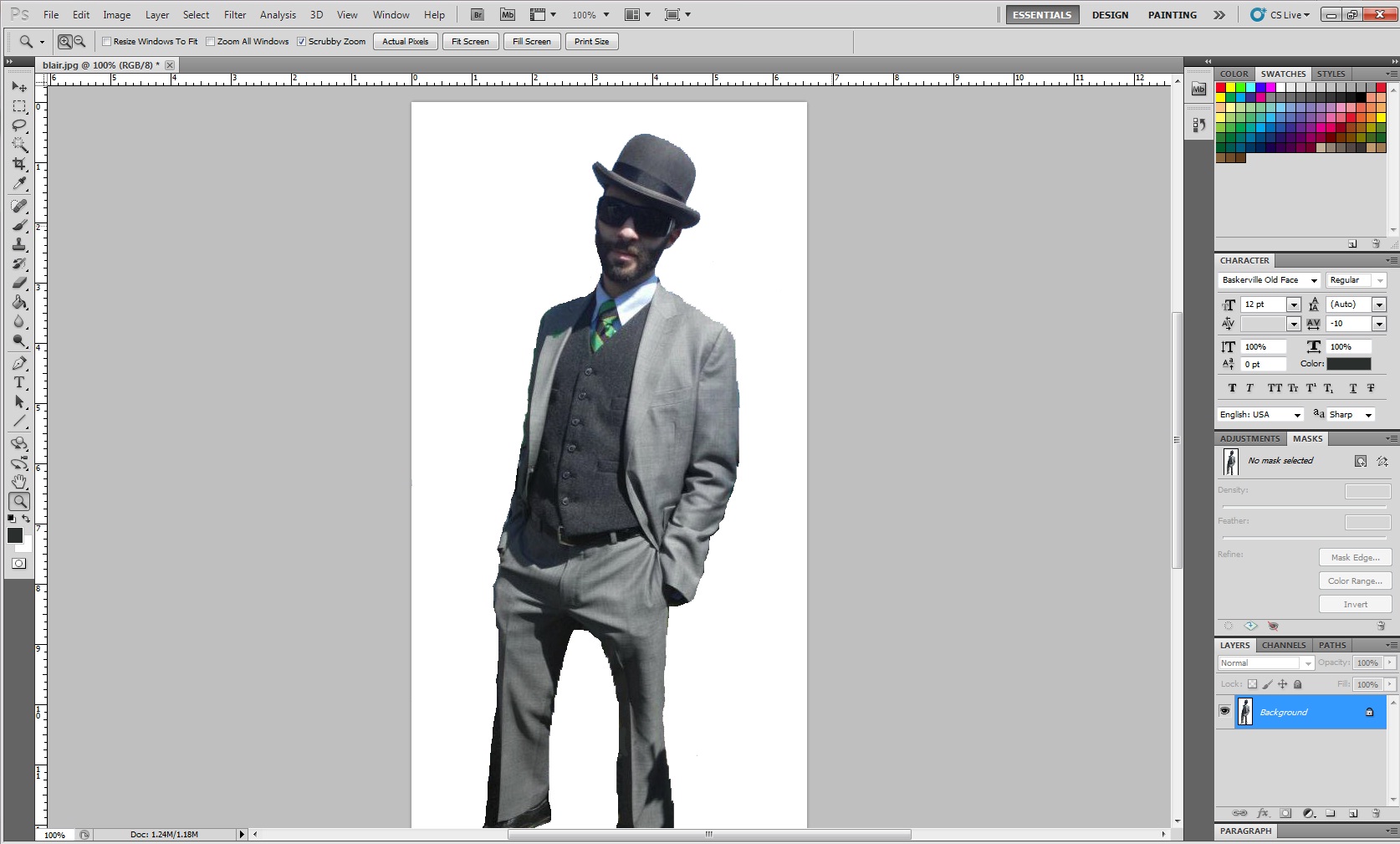Screen dimensions: 1400x844
Task: Open the language English: USA dropdown
Action: pos(1261,415)
